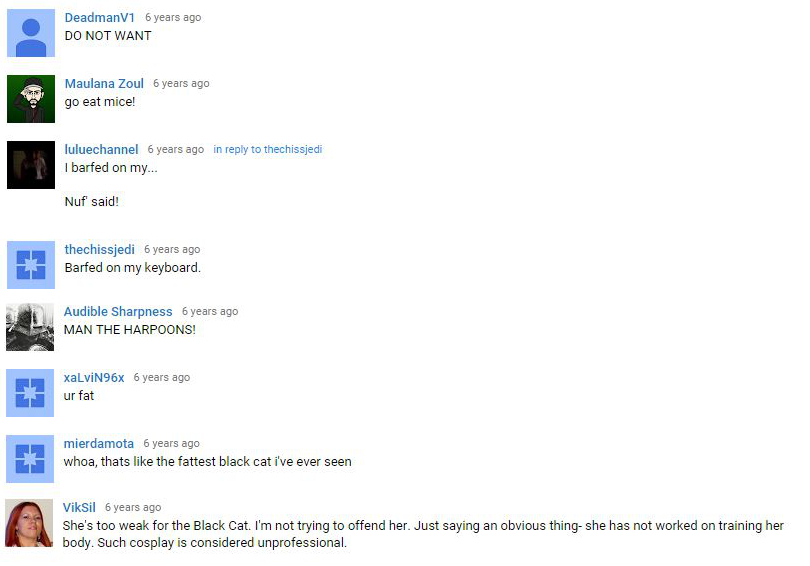
Task: Open VikSil's red-haired profile photo
Action: coord(29,523)
